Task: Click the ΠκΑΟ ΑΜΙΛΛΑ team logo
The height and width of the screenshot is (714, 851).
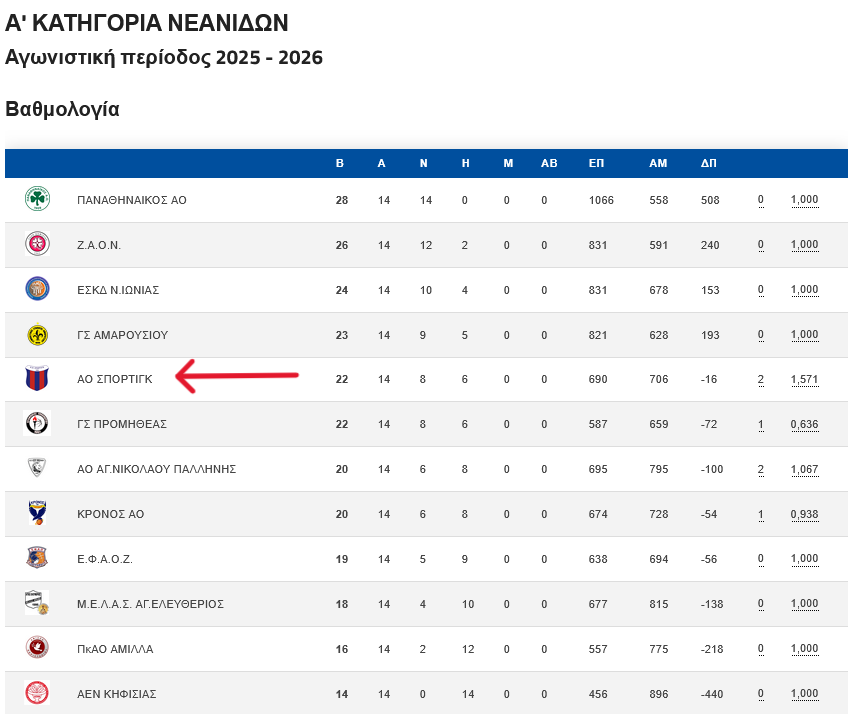Action: [37, 648]
